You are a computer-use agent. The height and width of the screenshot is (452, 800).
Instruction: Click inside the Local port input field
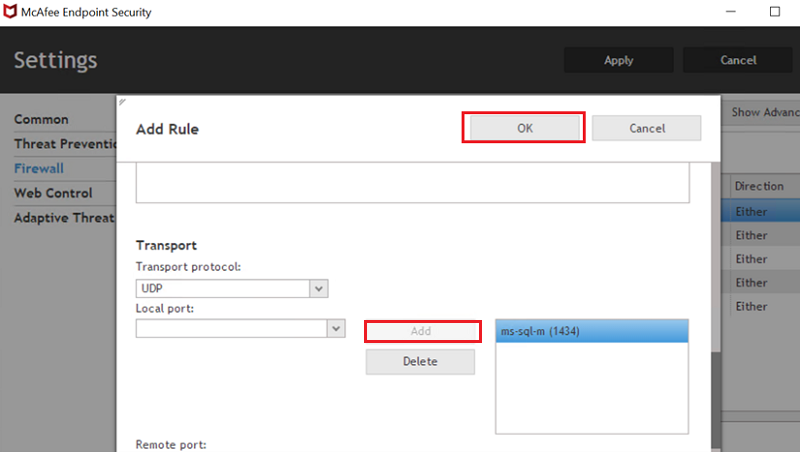(x=231, y=329)
